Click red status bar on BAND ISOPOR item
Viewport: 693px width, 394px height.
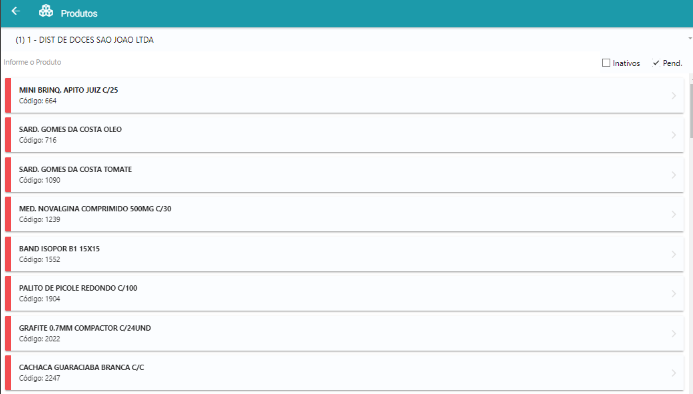(8, 254)
